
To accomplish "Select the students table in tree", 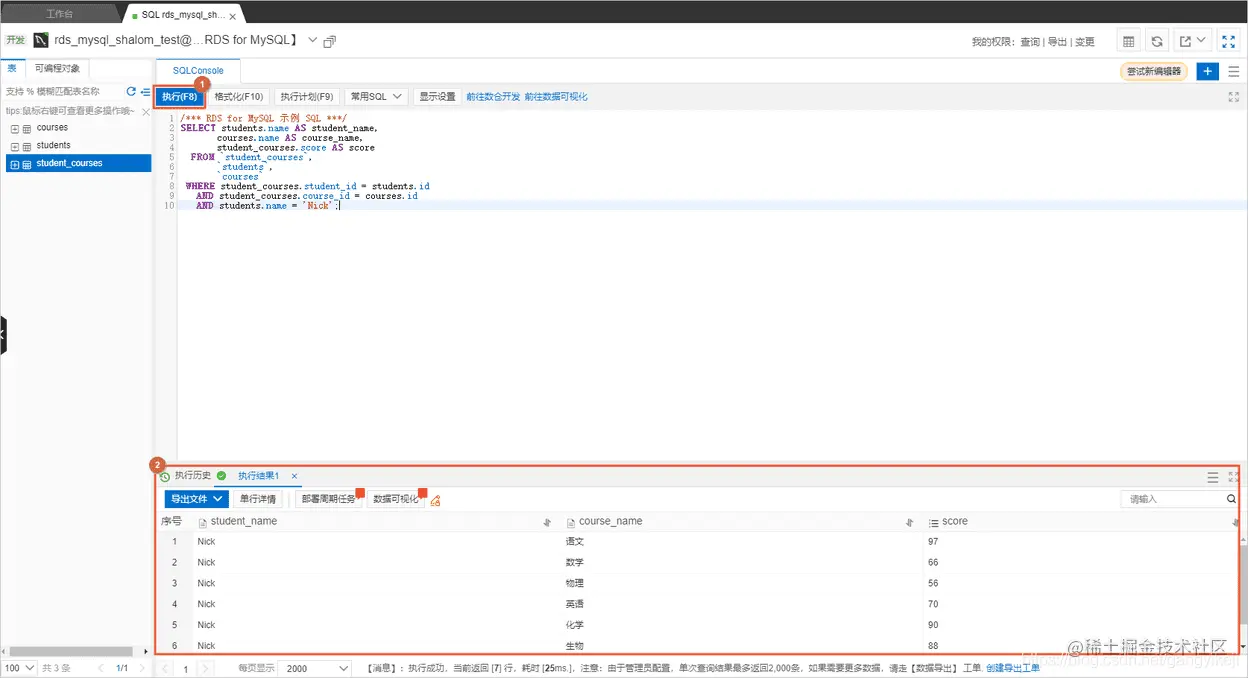I will point(53,146).
